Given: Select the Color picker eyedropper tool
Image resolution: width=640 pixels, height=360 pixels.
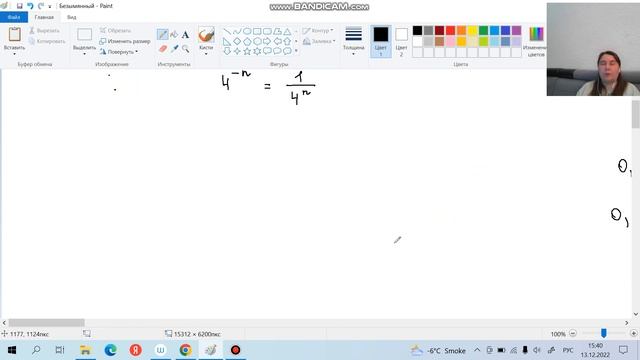Looking at the screenshot, I should click(174, 49).
